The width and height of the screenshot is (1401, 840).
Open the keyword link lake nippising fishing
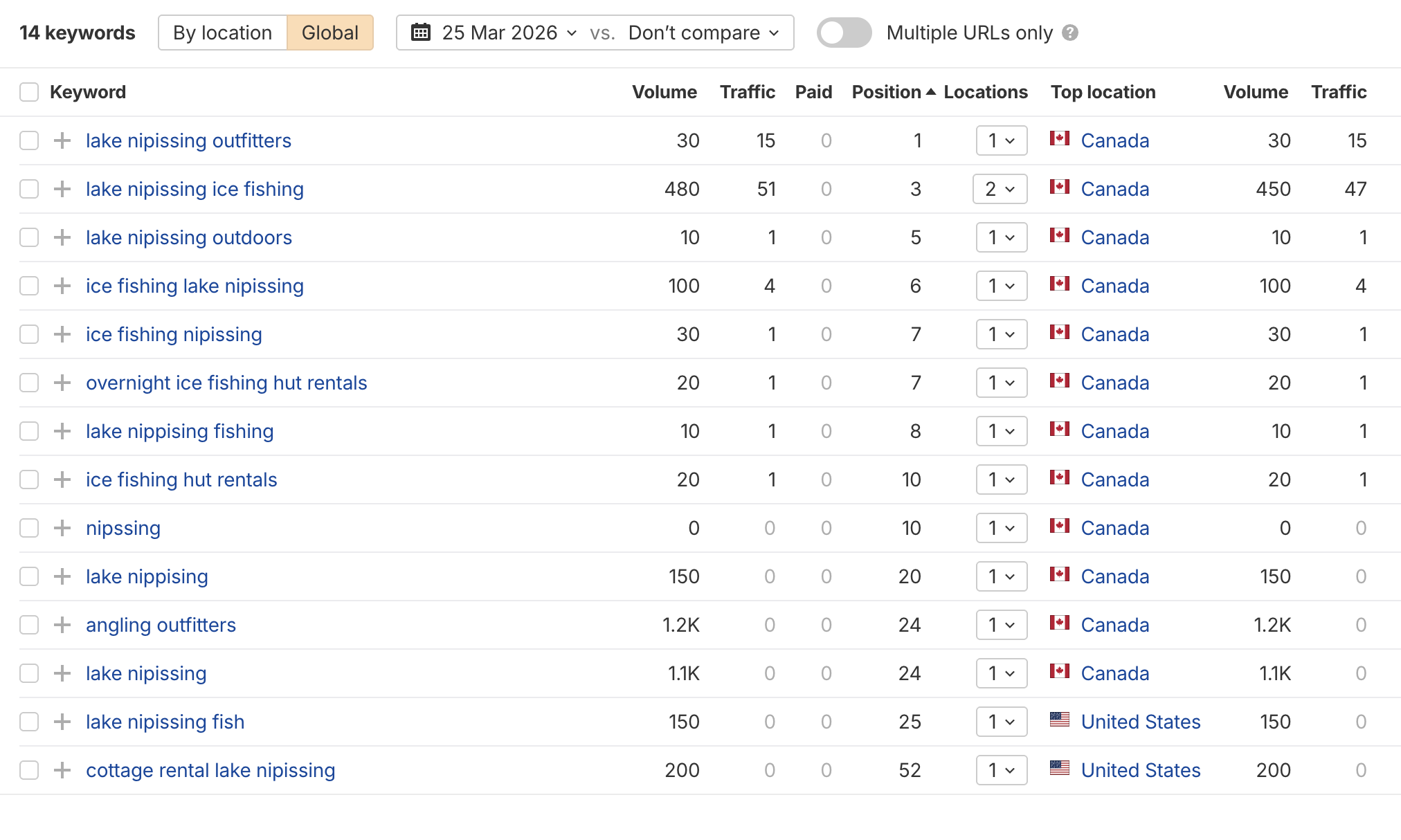tap(179, 430)
